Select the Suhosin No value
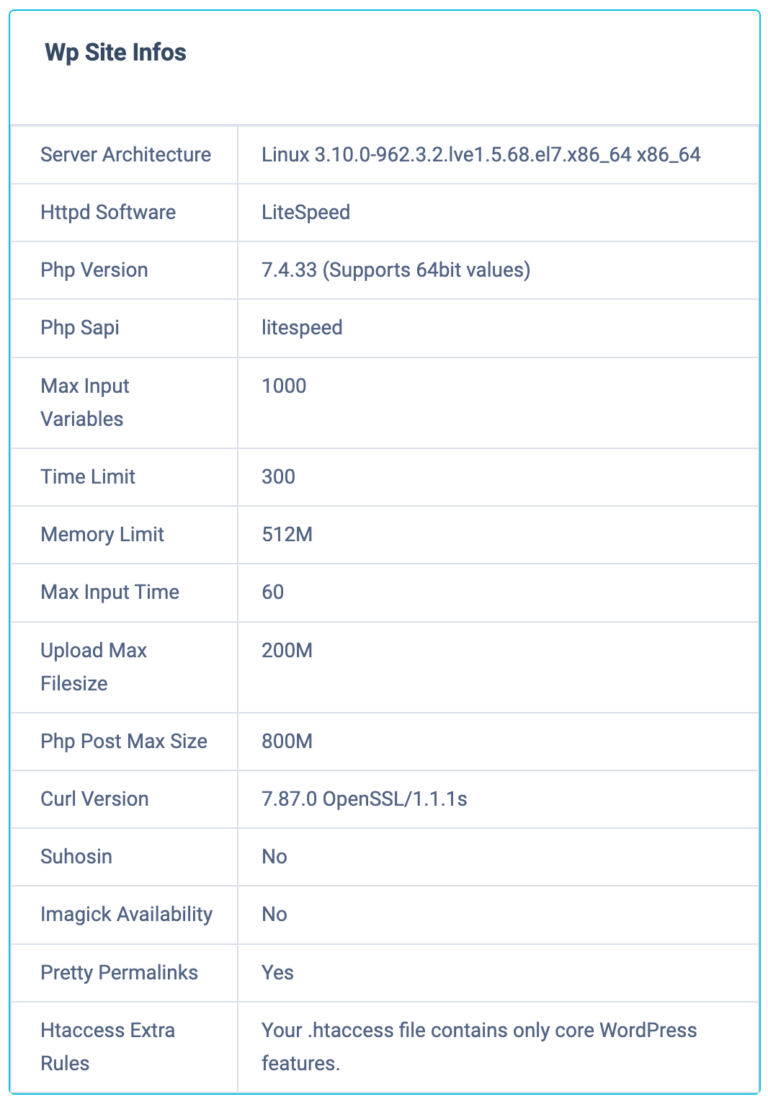 (274, 857)
